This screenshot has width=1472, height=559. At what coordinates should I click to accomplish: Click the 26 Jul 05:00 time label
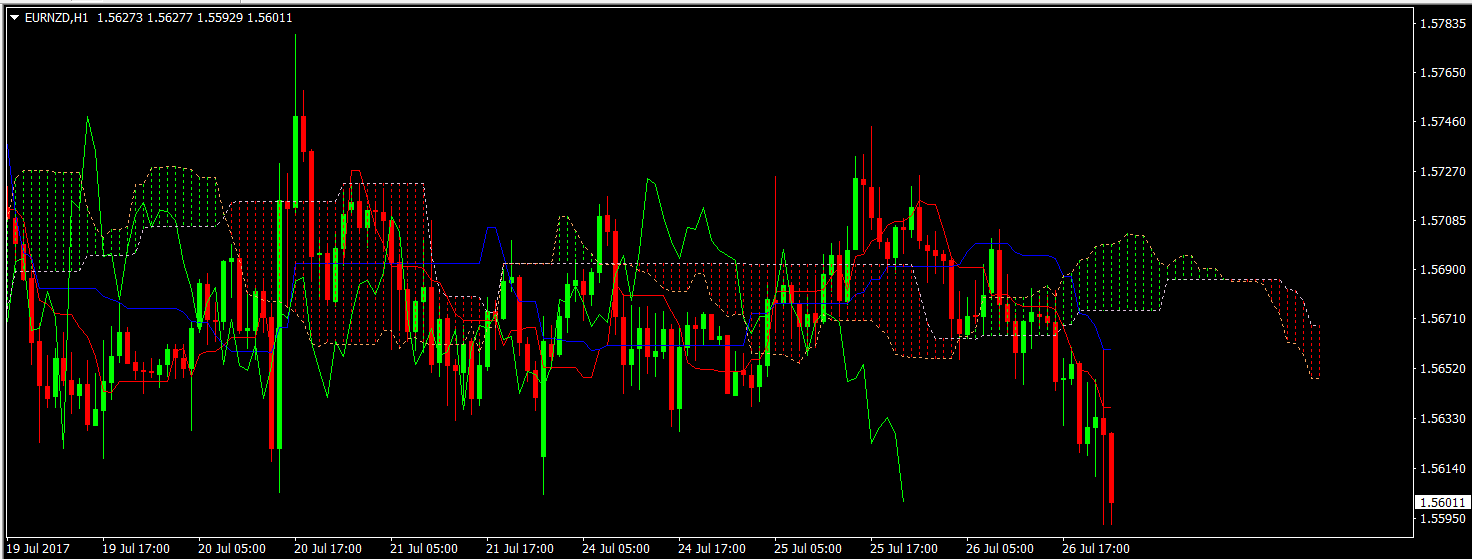point(1001,549)
